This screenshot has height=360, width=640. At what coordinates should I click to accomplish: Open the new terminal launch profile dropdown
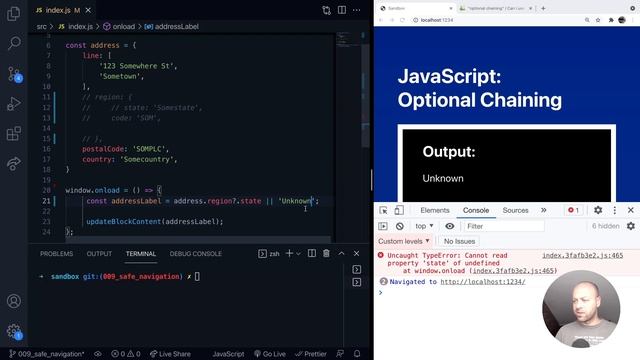pyautogui.click(x=299, y=254)
